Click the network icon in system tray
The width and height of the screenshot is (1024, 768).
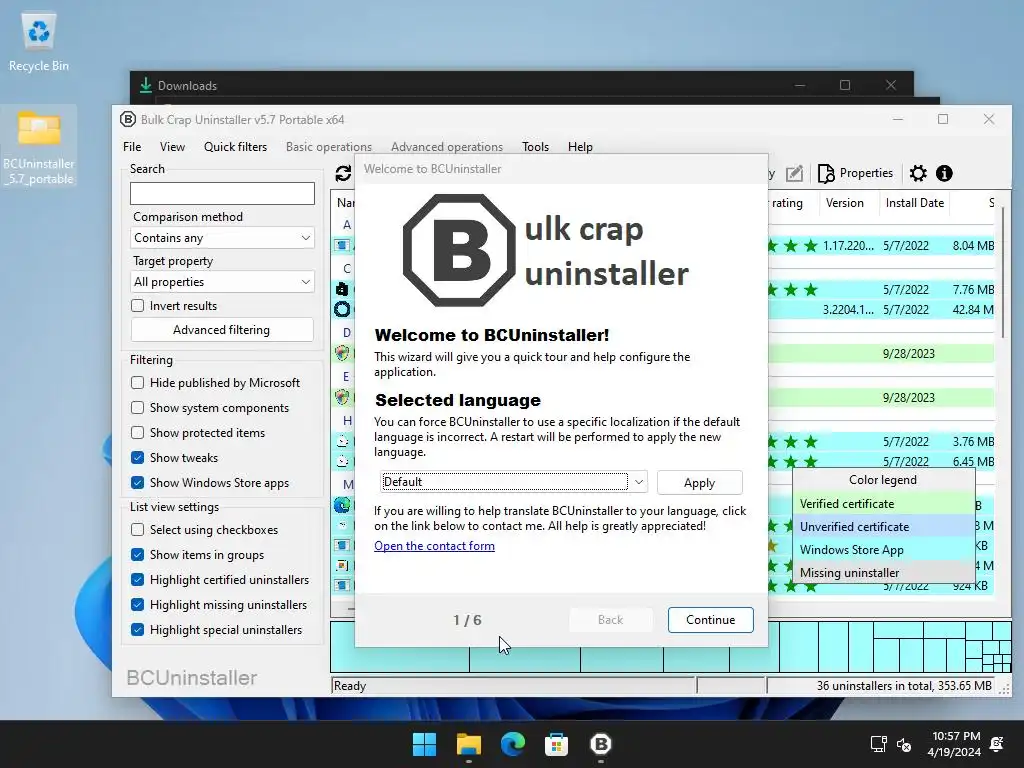[x=878, y=744]
